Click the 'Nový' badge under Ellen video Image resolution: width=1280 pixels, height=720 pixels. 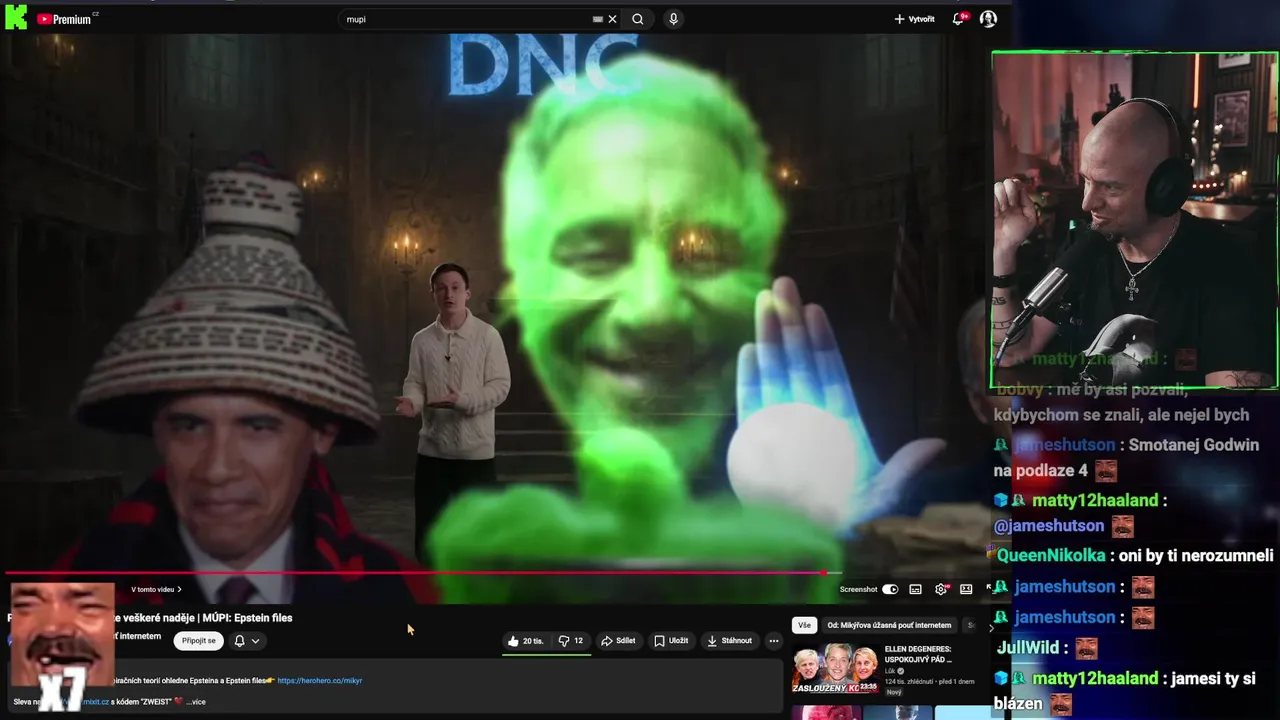pos(894,692)
